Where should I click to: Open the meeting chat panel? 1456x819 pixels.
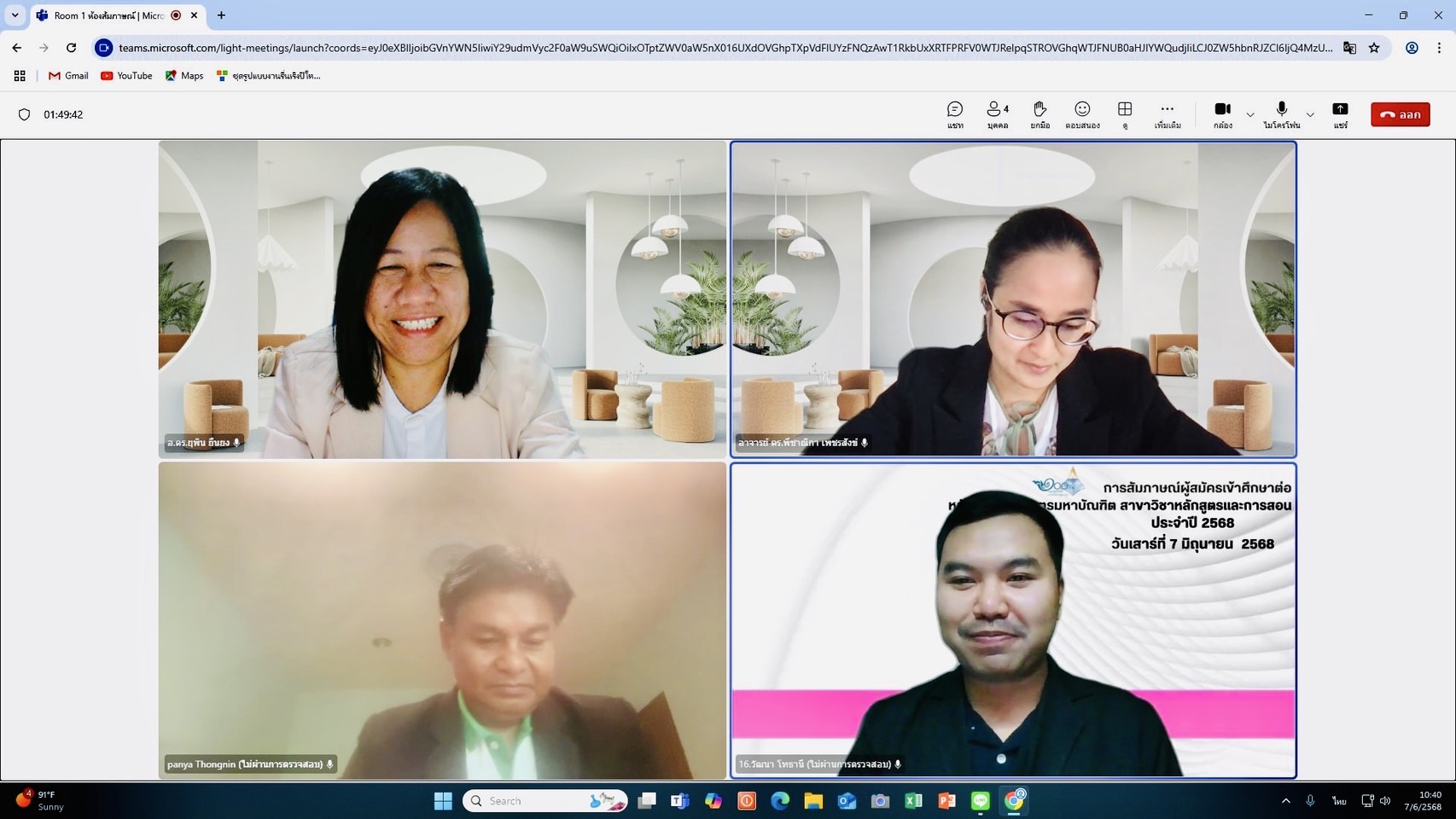pyautogui.click(x=954, y=114)
